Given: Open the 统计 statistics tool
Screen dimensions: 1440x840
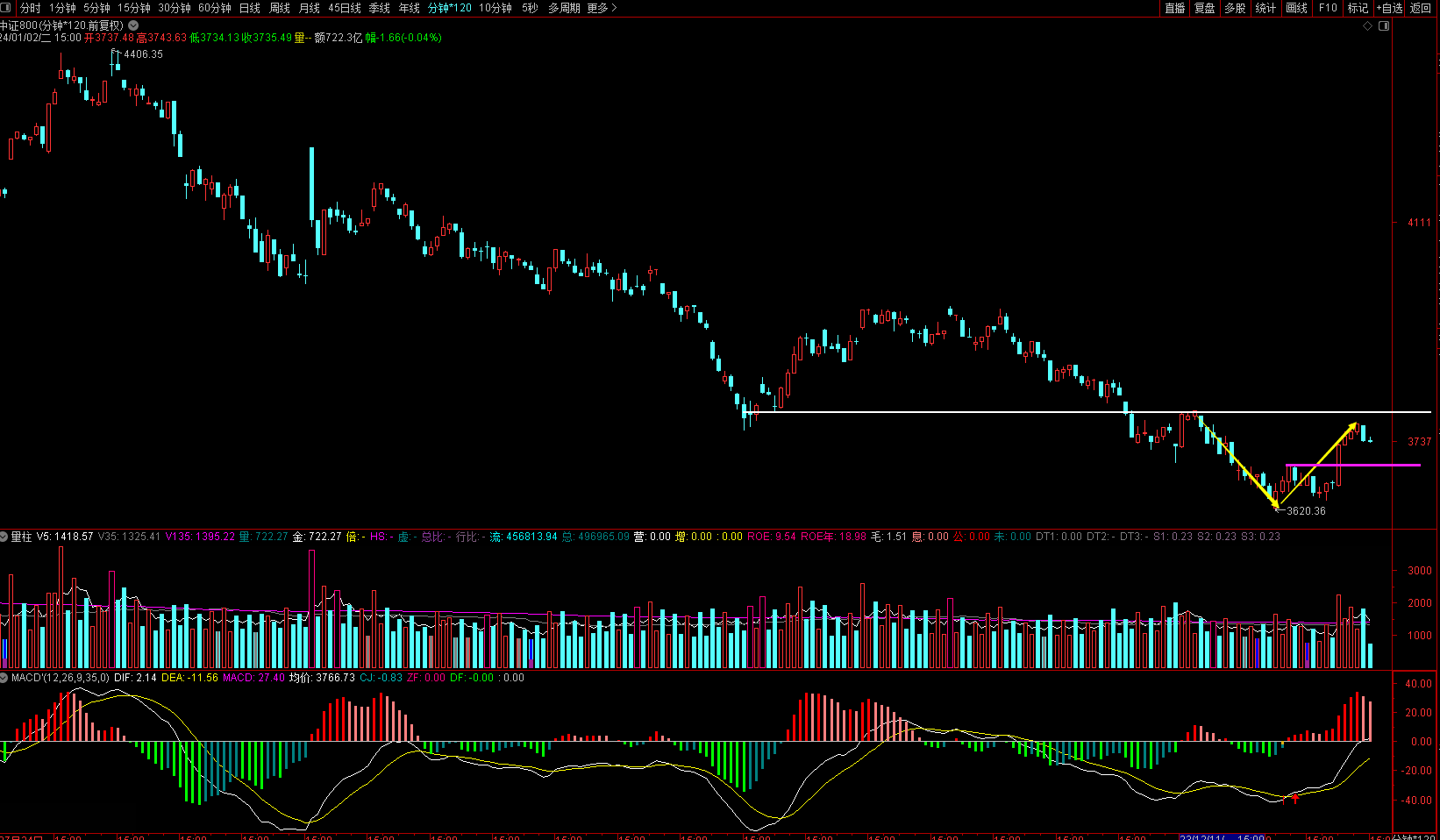Looking at the screenshot, I should pyautogui.click(x=1266, y=8).
